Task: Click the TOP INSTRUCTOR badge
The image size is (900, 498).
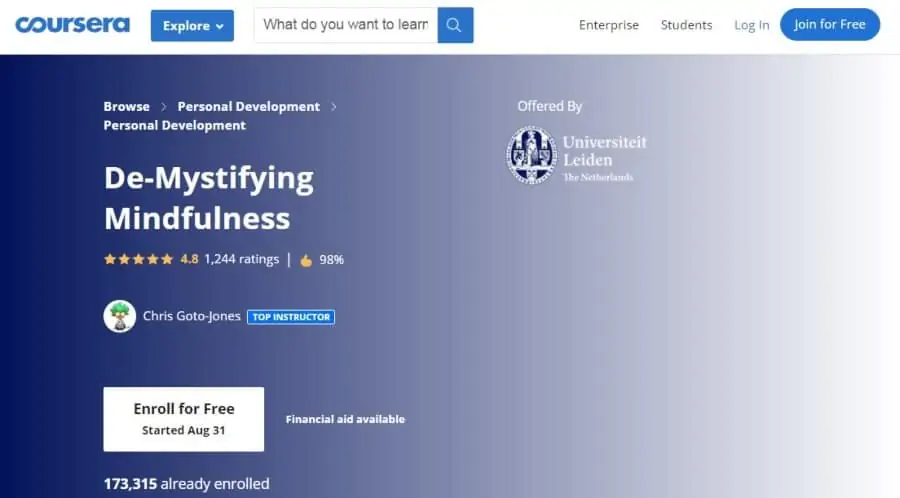Action: (291, 317)
